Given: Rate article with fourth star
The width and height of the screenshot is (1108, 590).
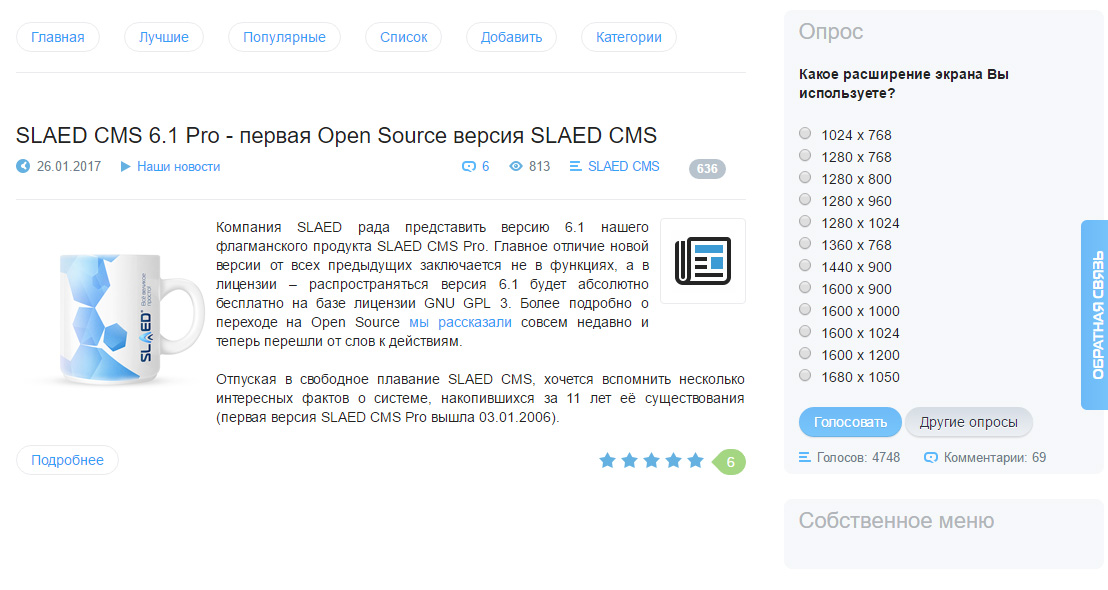Looking at the screenshot, I should [673, 461].
